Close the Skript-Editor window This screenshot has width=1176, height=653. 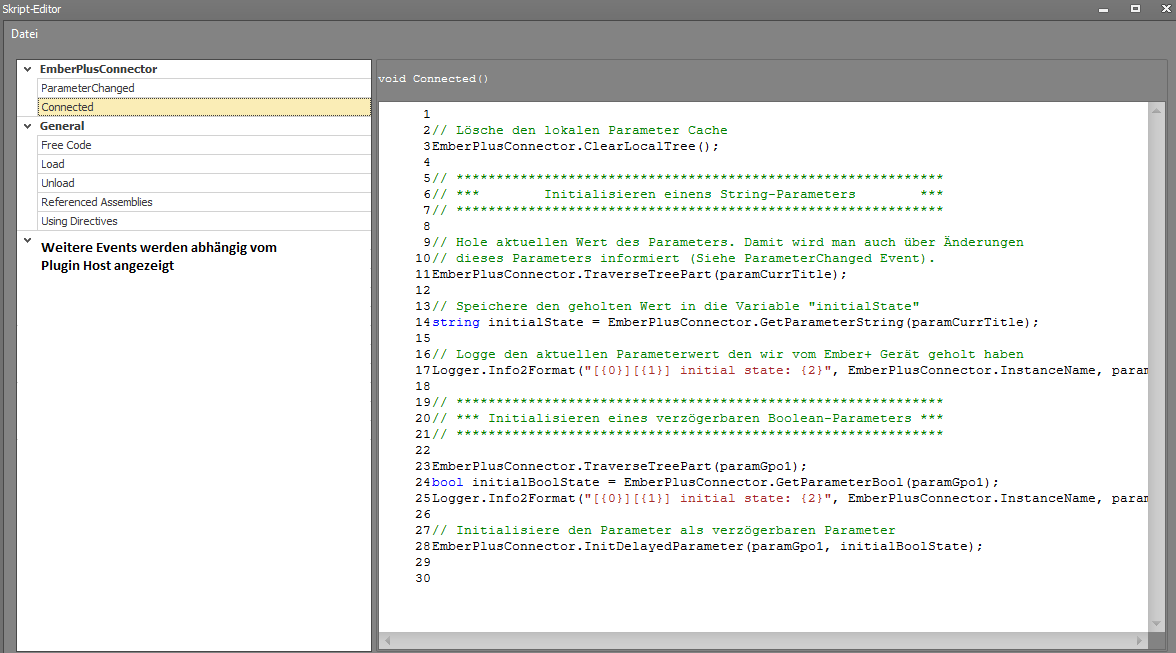(x=1166, y=9)
